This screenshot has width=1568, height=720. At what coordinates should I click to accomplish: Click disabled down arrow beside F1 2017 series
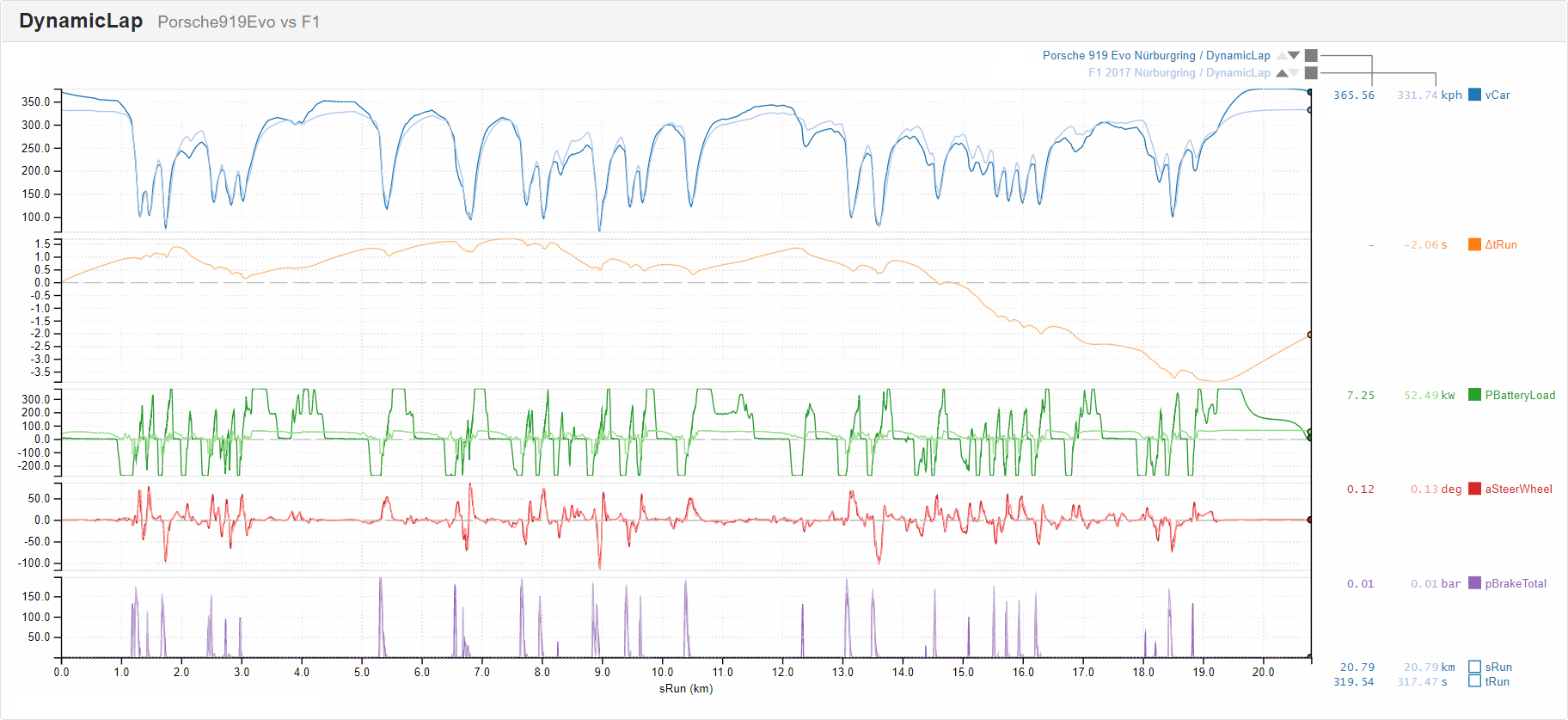[1294, 73]
